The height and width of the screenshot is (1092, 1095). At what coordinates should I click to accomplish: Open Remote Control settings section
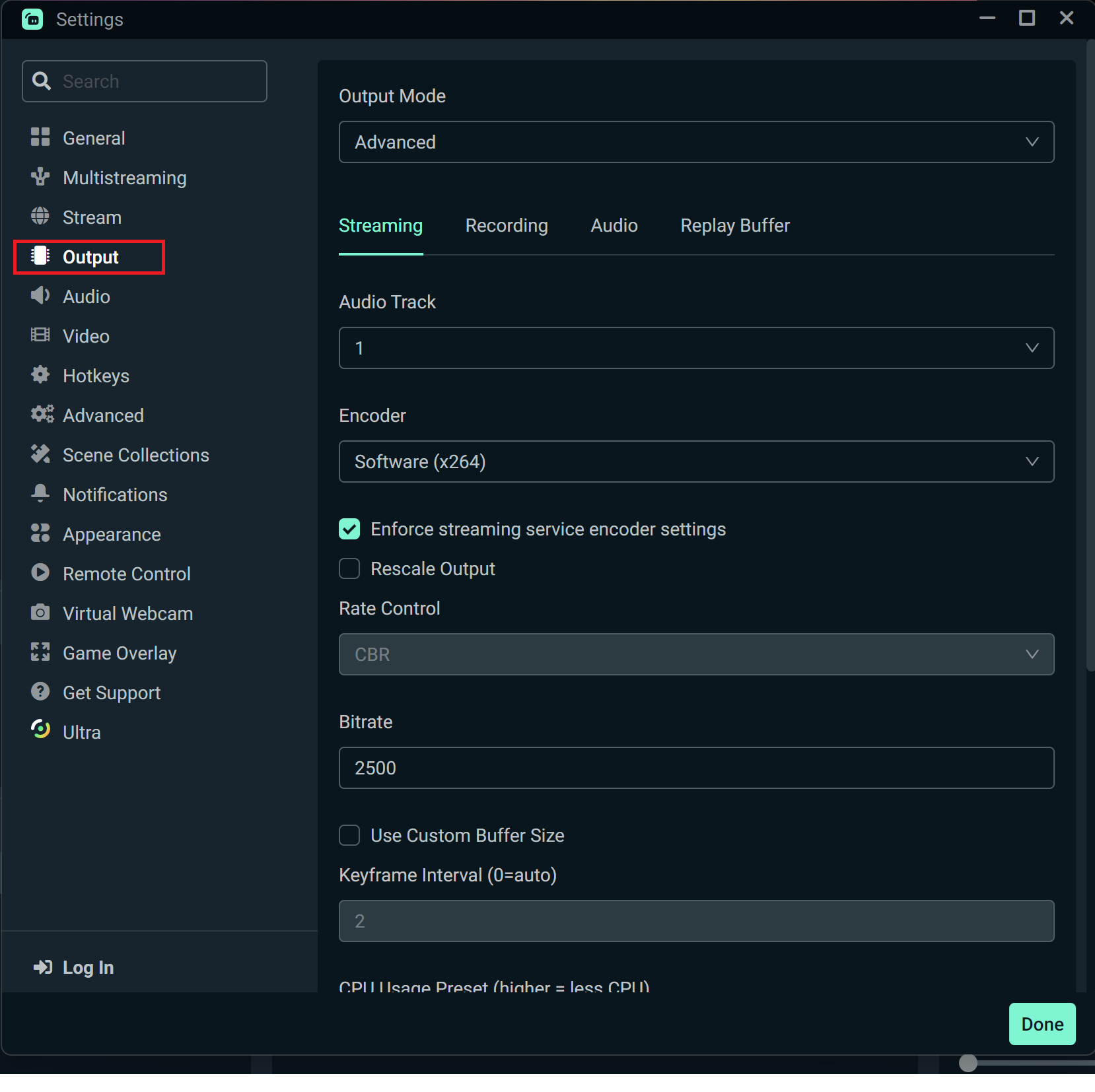click(x=126, y=574)
